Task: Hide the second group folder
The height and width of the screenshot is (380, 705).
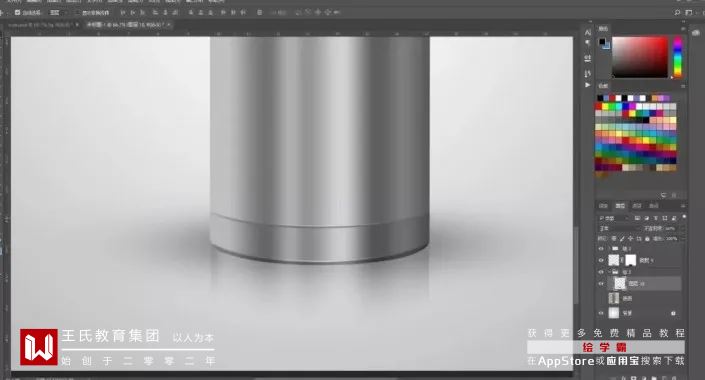Action: click(601, 272)
